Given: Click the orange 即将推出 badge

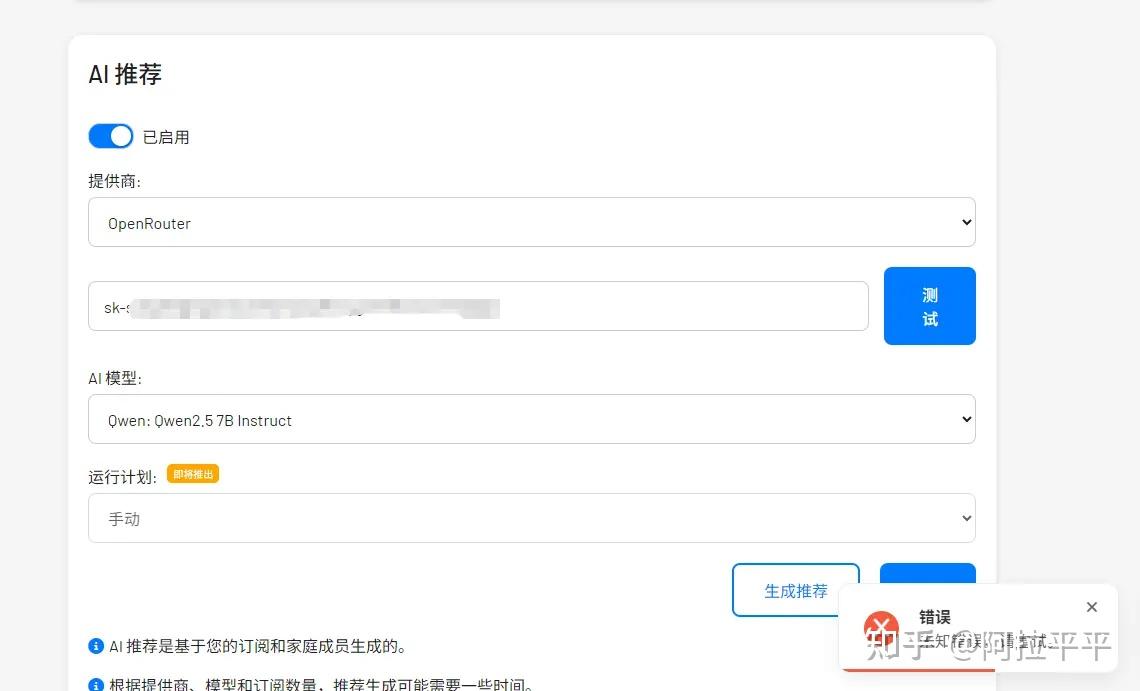Looking at the screenshot, I should (x=193, y=474).
